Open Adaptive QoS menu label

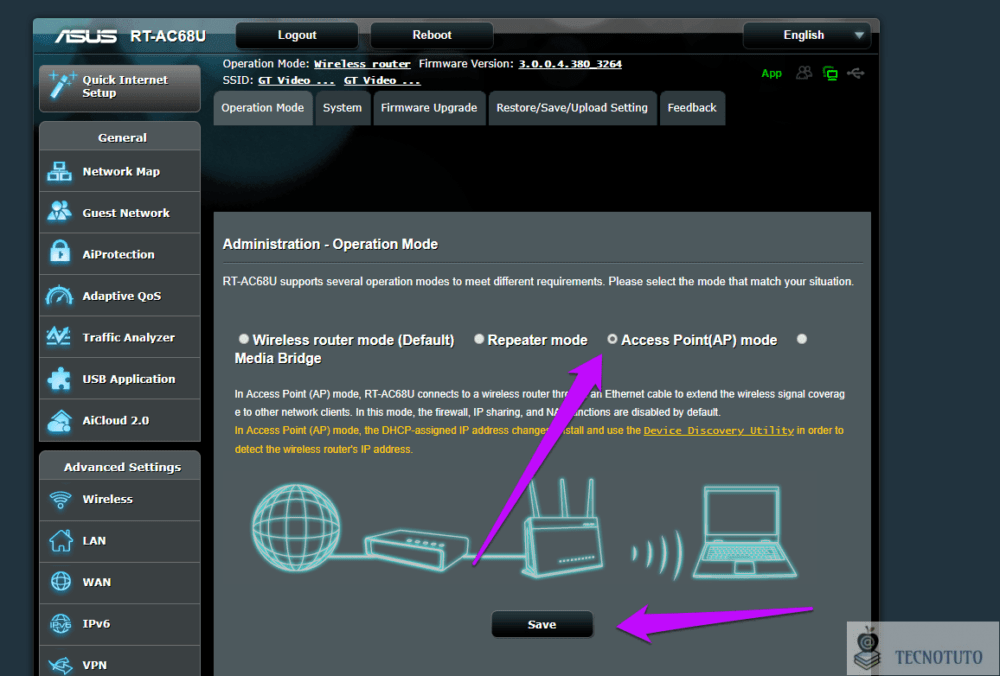[122, 296]
